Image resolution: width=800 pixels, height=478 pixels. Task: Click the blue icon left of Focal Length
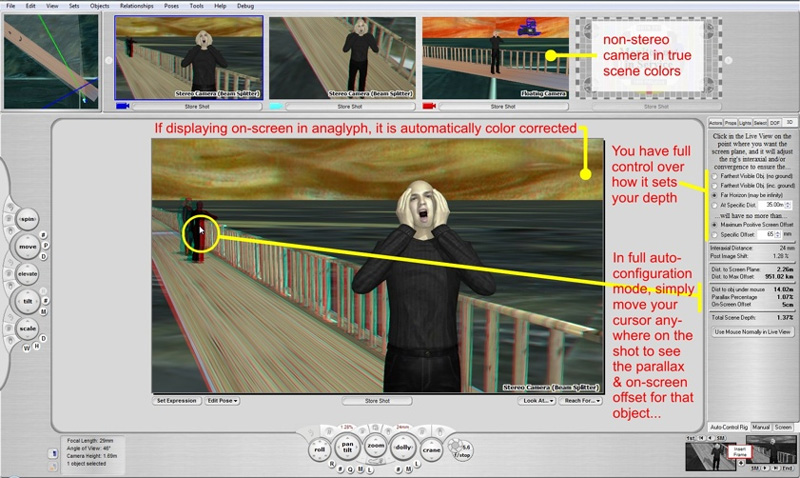[54, 453]
